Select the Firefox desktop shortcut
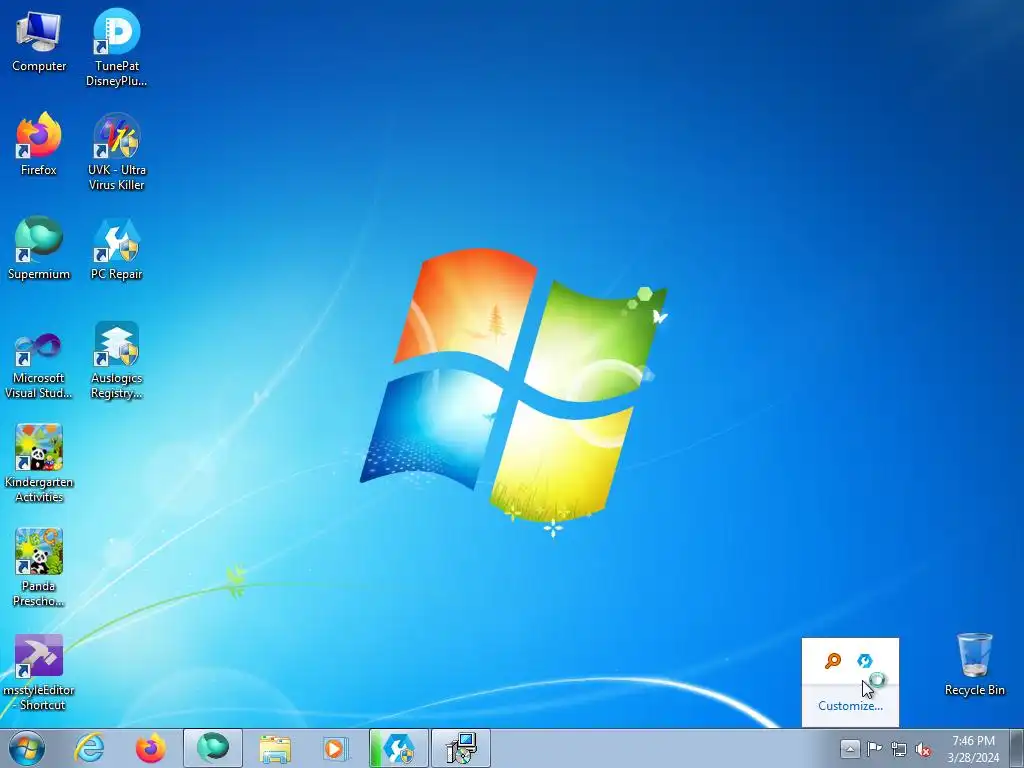The image size is (1024, 768). [x=39, y=144]
